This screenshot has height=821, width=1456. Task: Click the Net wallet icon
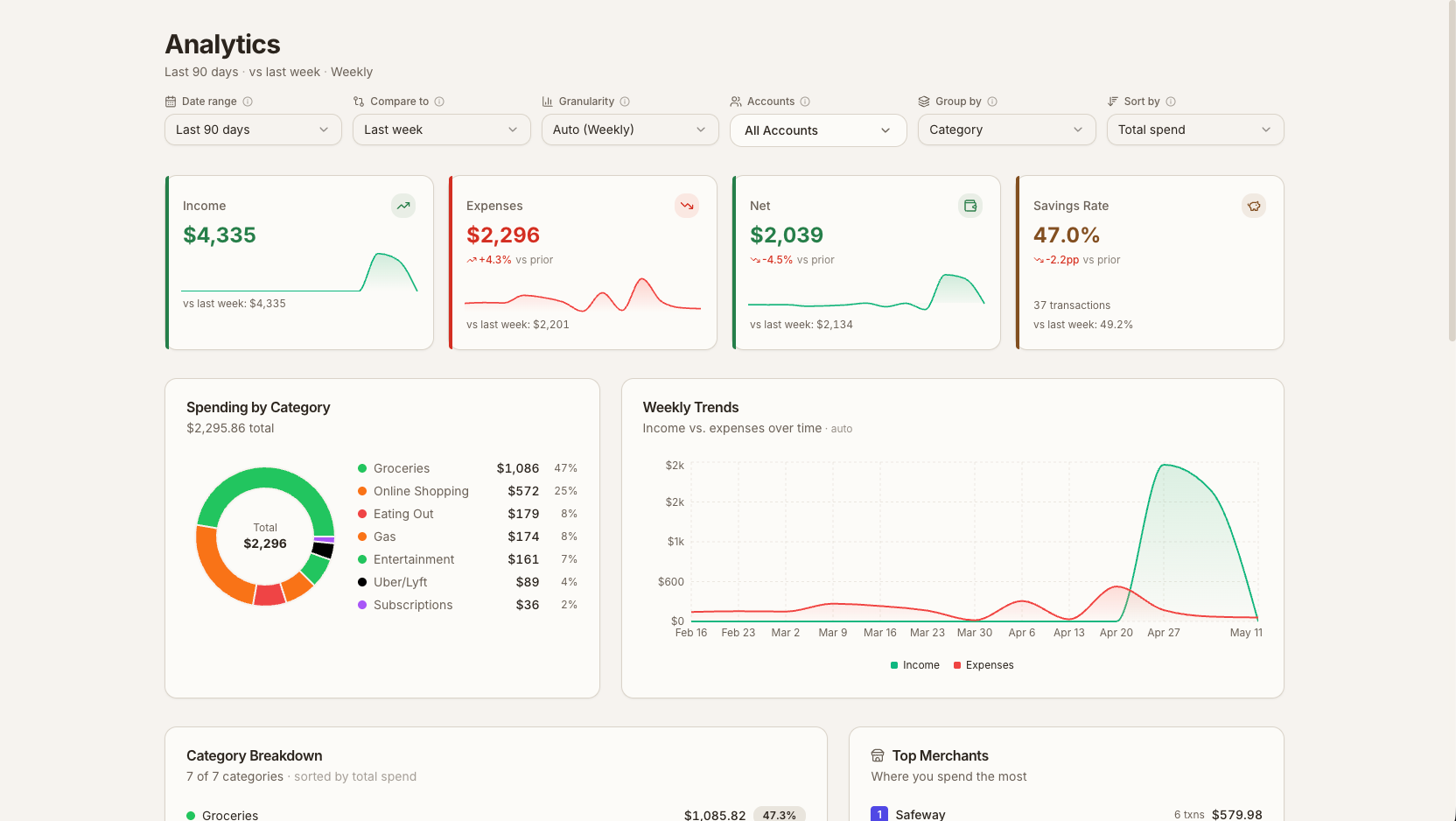(970, 206)
